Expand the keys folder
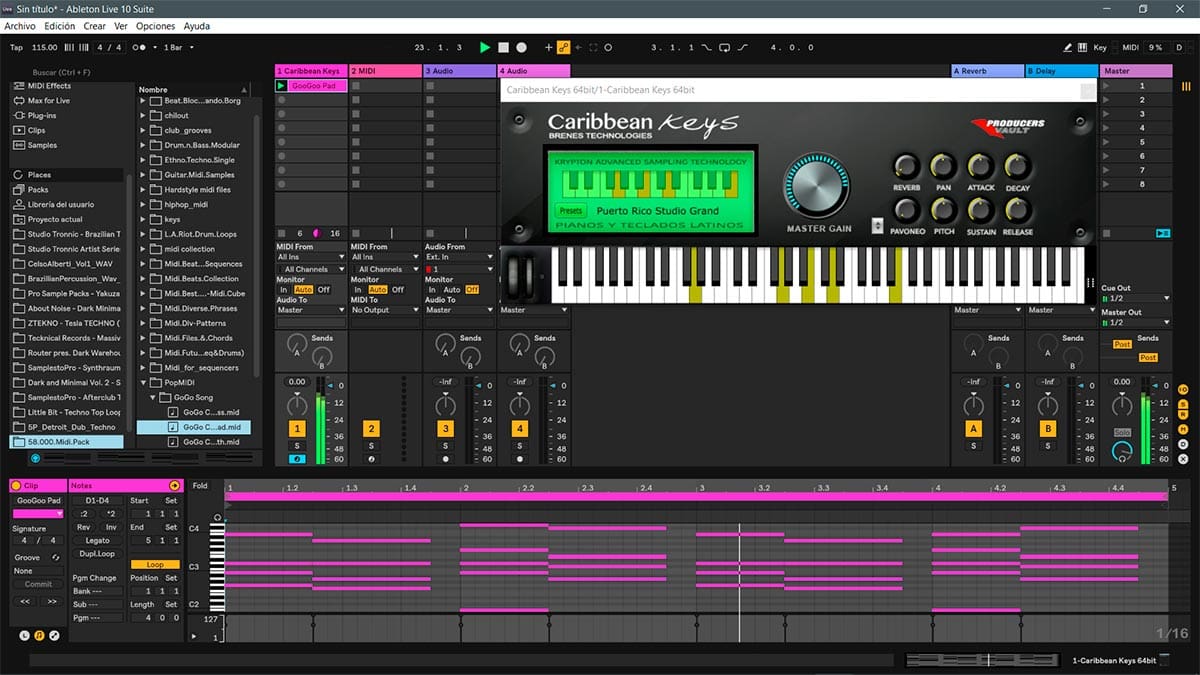This screenshot has height=675, width=1200. 142,220
